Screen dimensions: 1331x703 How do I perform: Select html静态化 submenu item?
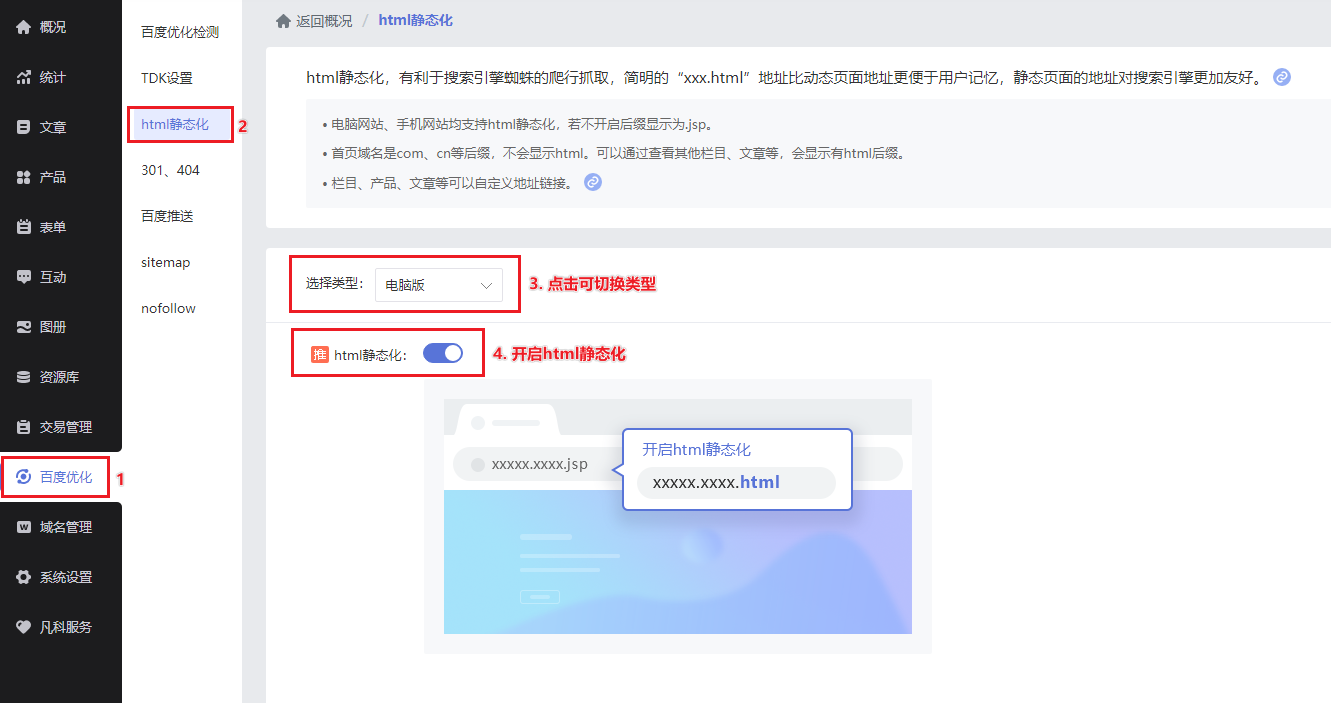(175, 124)
